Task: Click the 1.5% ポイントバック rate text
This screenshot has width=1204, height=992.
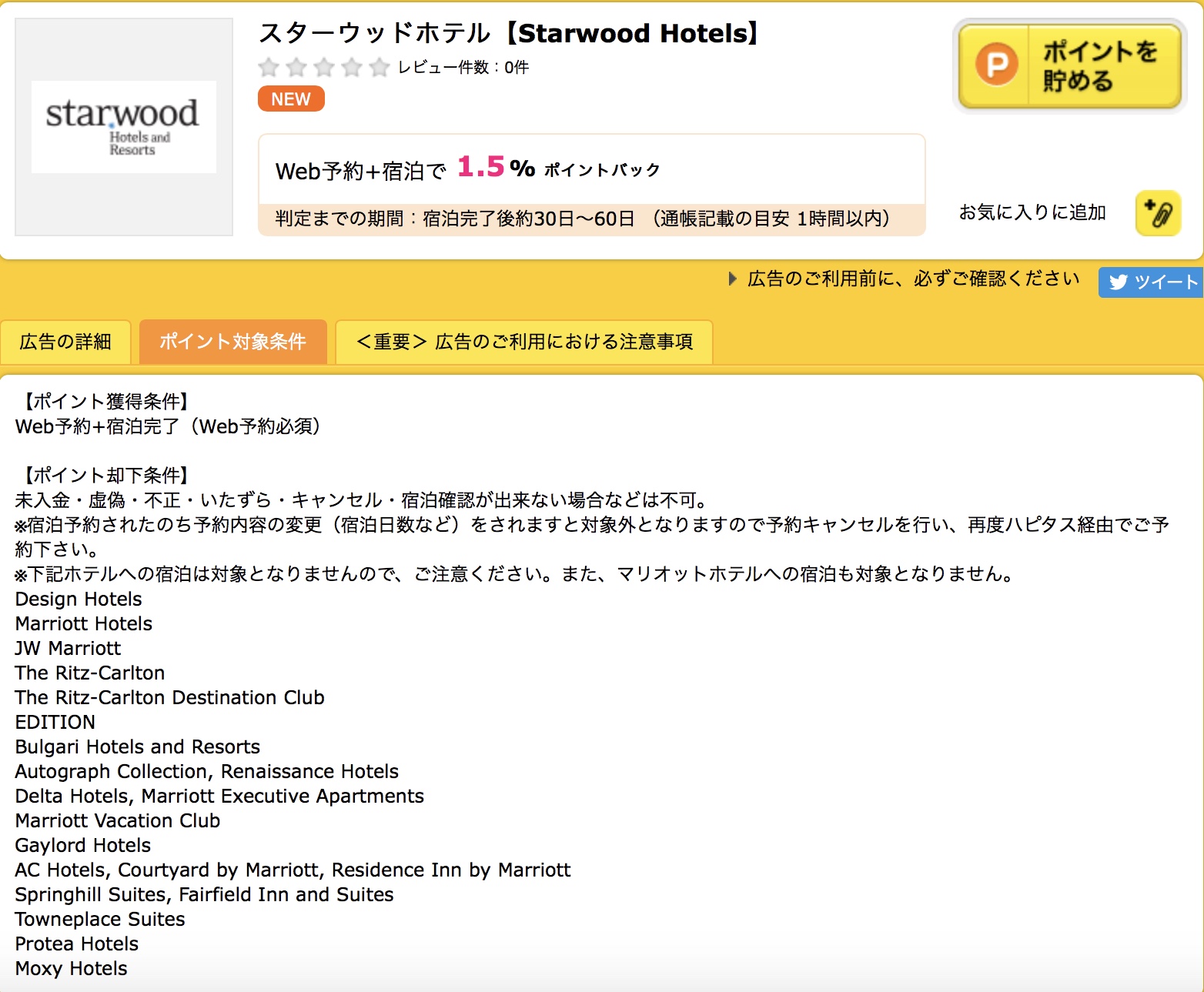Action: 559,167
